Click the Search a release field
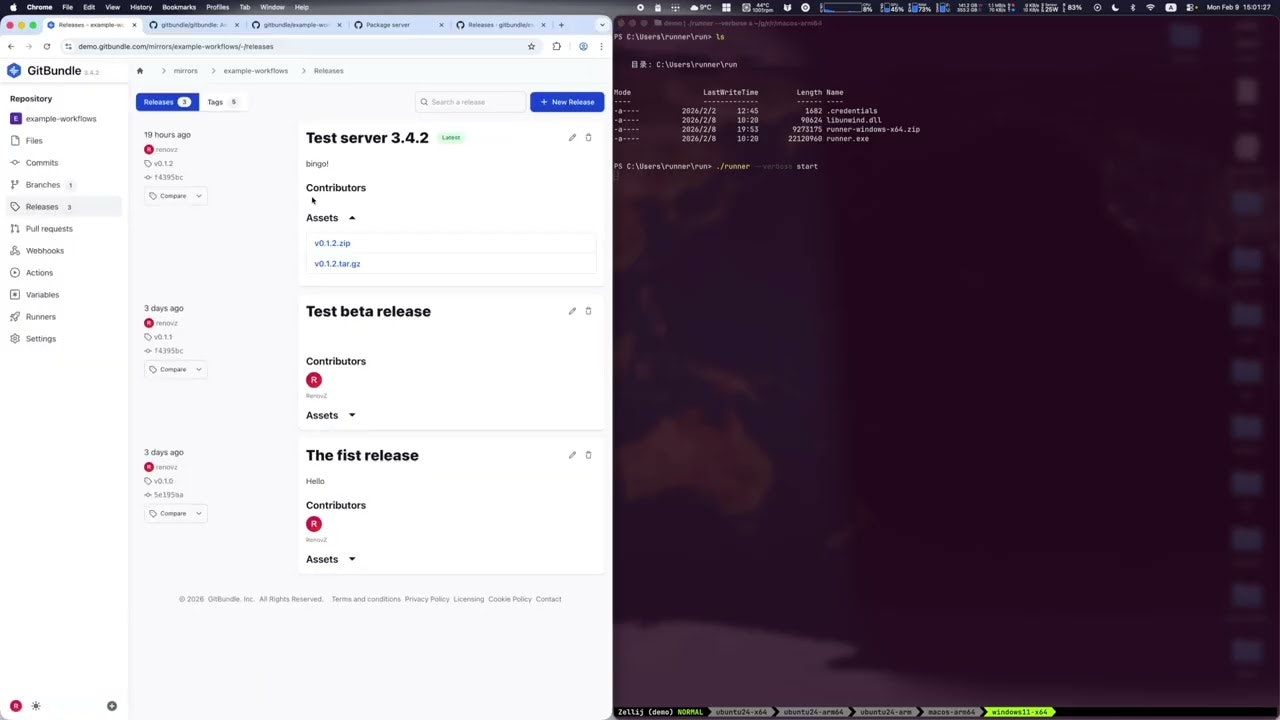 [470, 102]
